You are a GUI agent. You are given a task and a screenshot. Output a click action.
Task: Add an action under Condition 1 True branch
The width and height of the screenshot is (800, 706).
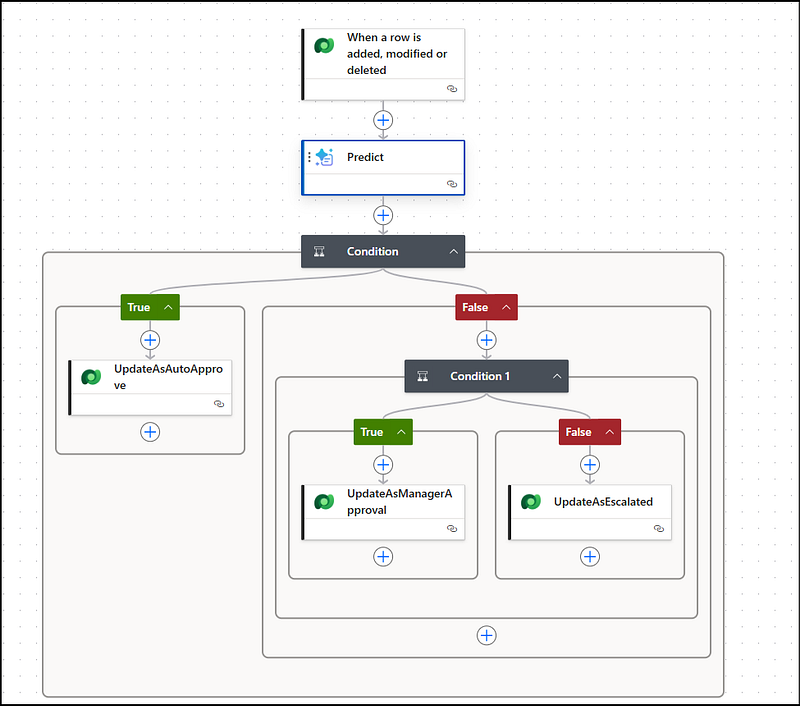coord(383,465)
